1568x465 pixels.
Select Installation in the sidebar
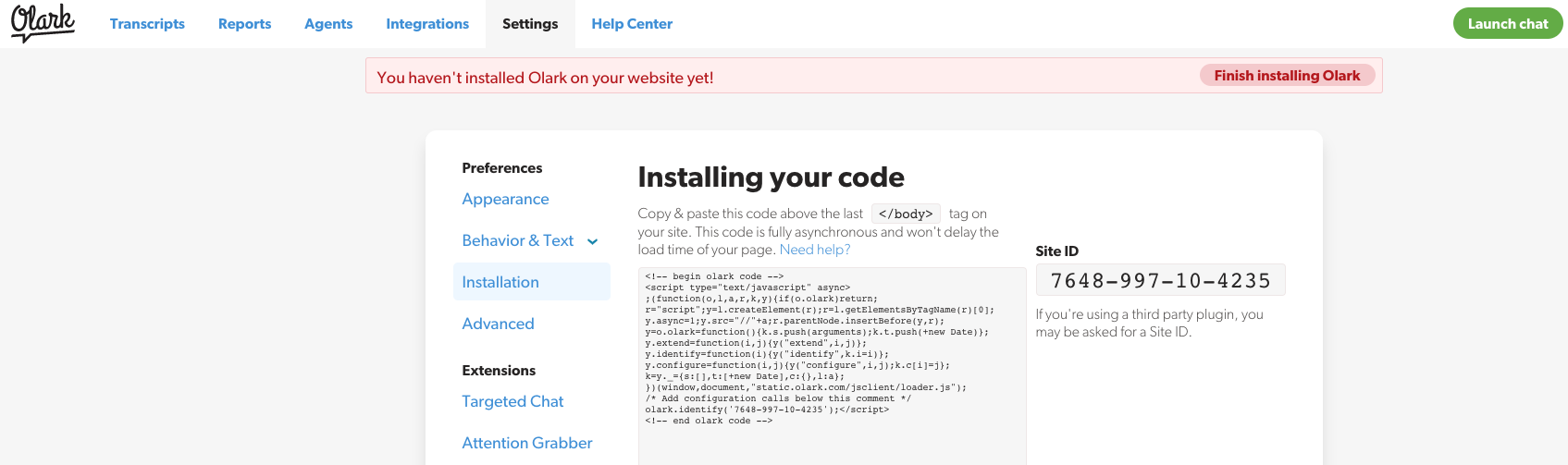[x=532, y=282]
